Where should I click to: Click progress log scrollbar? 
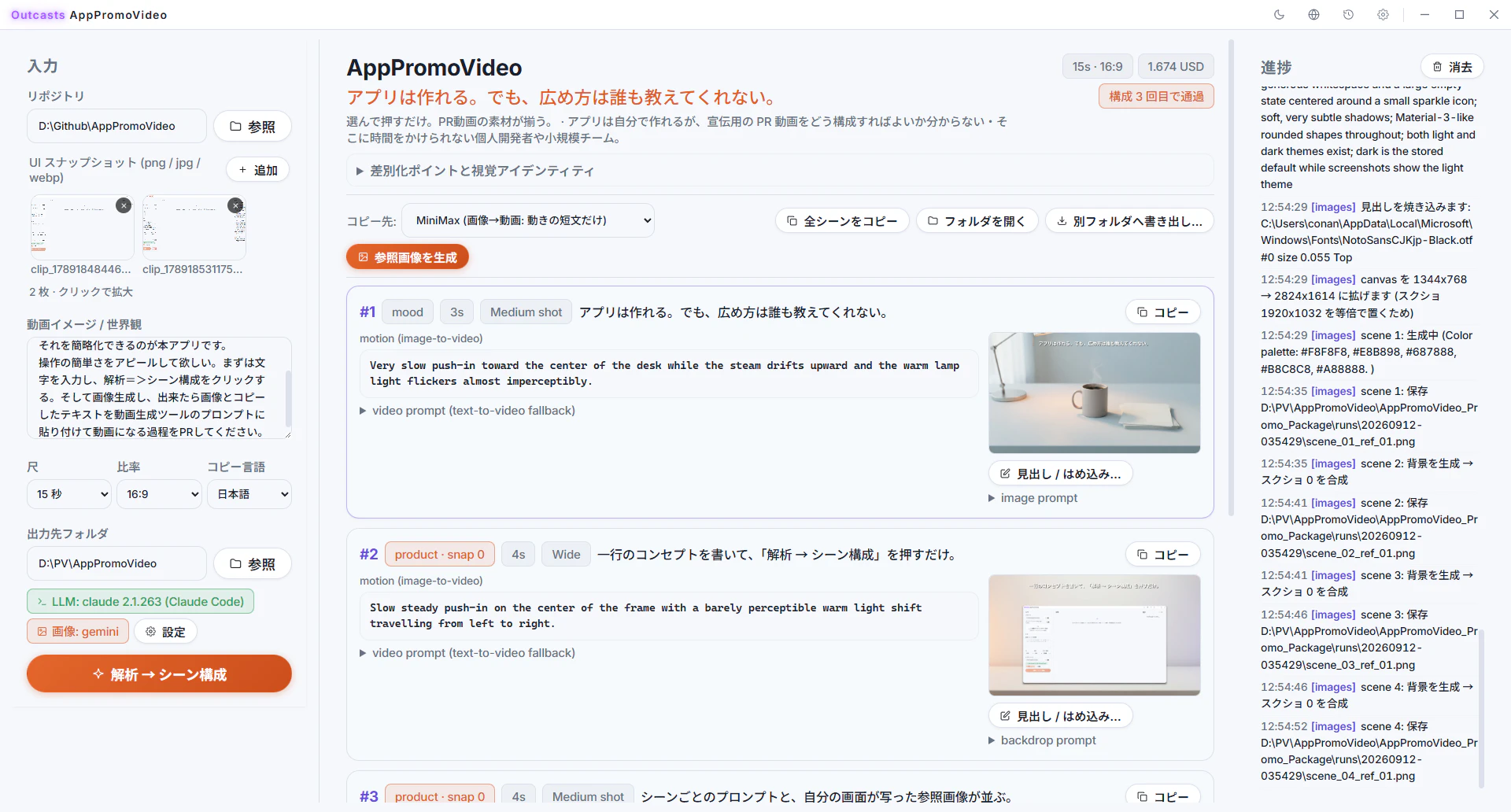(1482, 708)
